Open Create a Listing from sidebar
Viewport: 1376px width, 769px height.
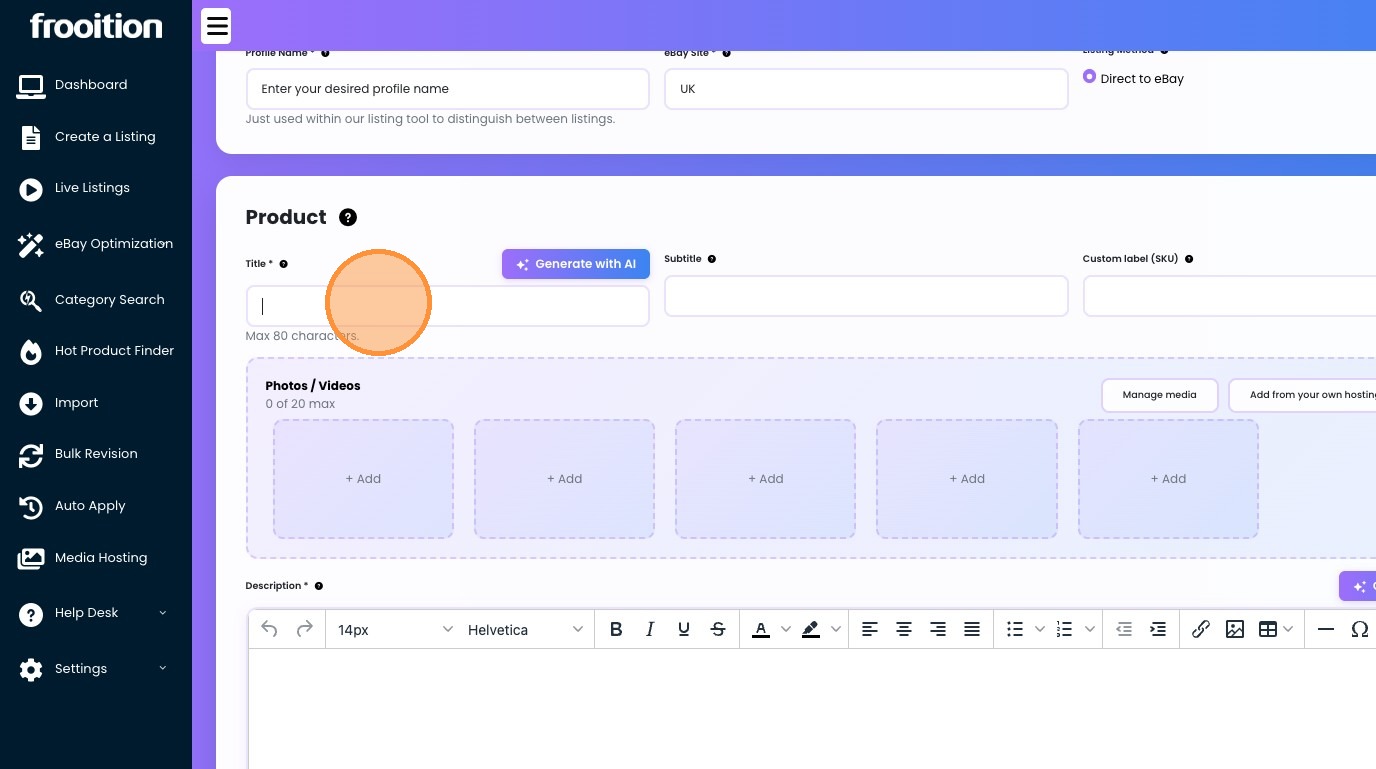click(105, 137)
